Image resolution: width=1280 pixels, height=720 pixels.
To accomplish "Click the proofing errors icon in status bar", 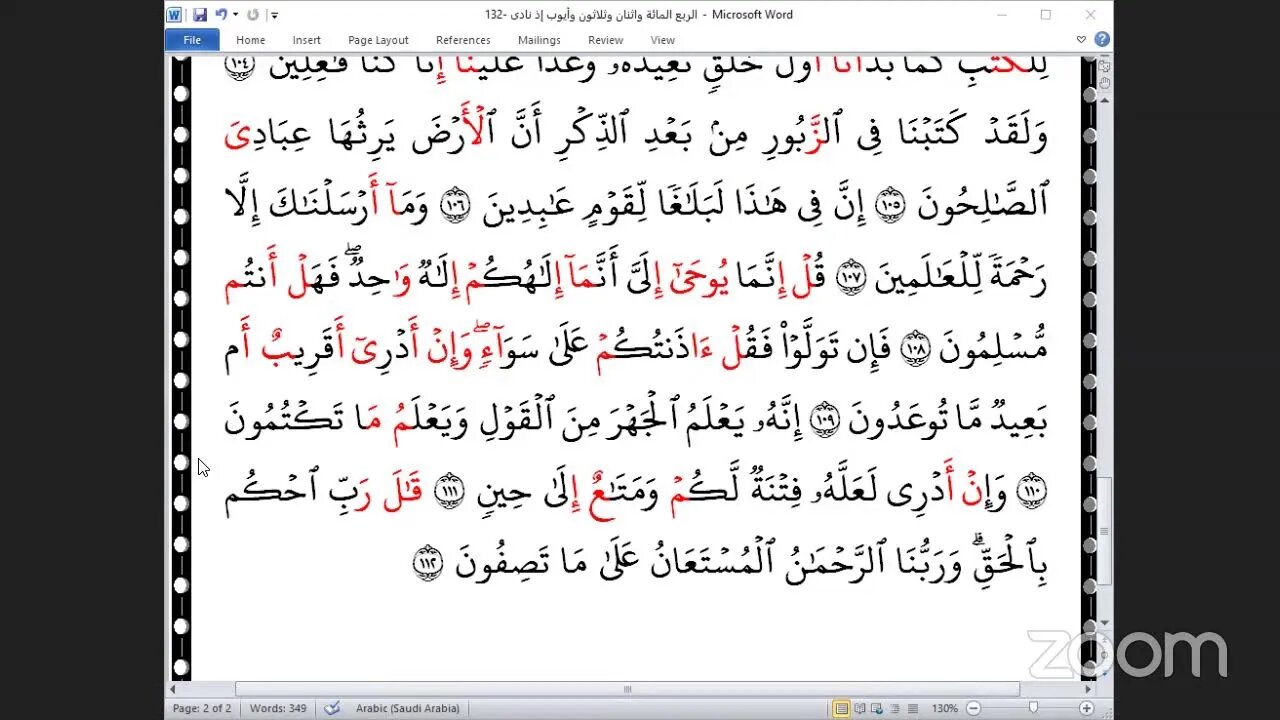I will (x=332, y=709).
